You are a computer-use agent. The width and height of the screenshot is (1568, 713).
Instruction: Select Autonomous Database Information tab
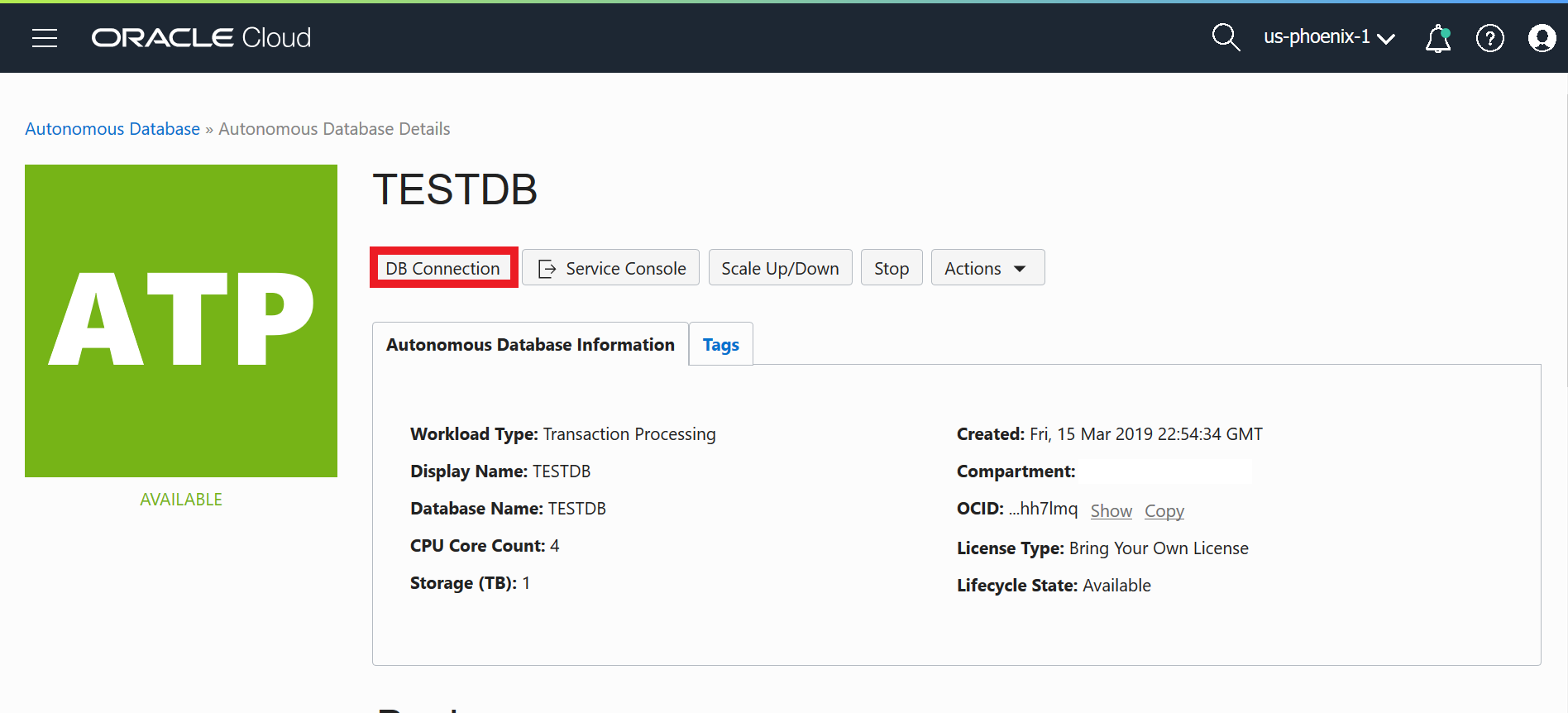(530, 345)
